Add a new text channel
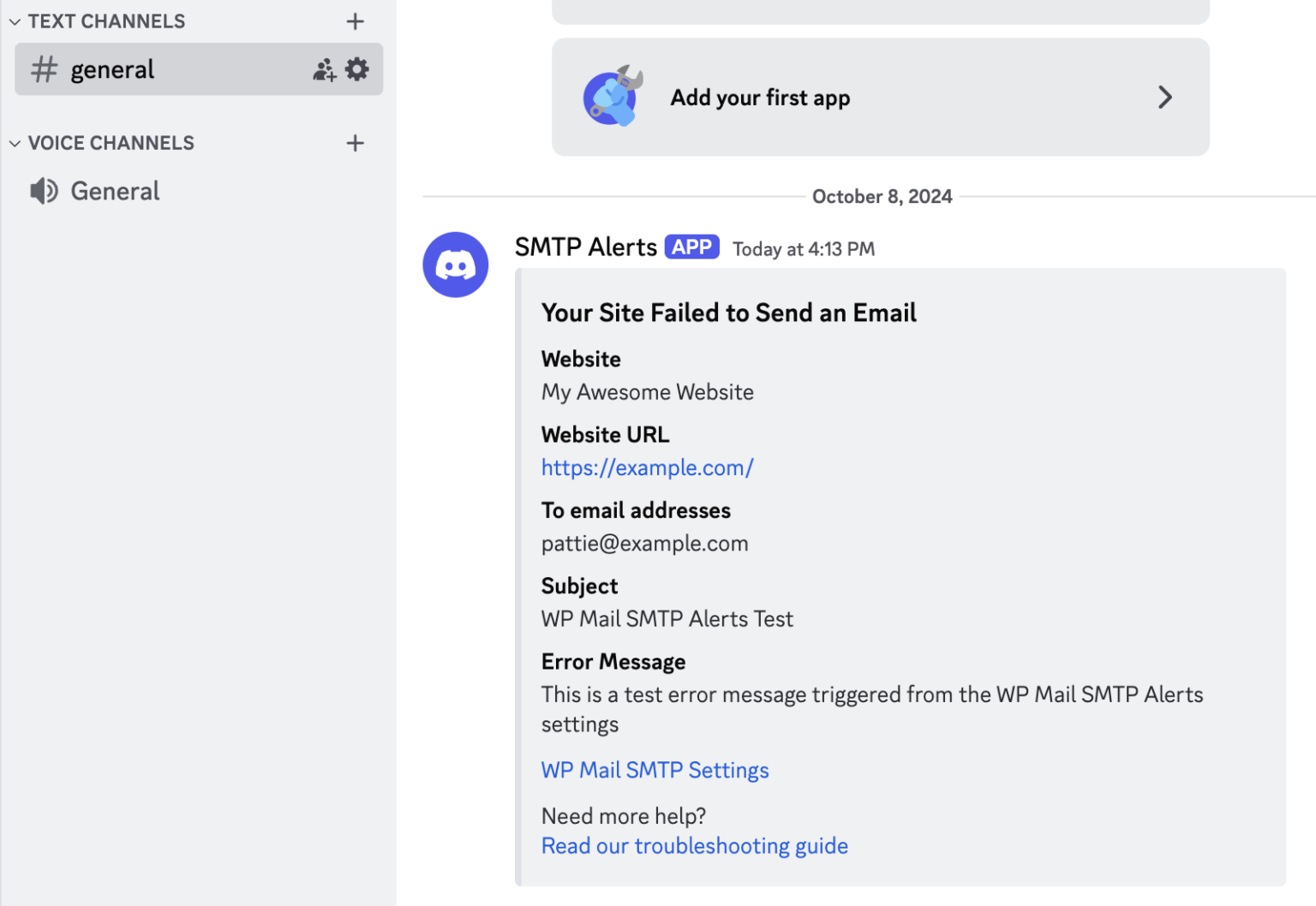This screenshot has height=906, width=1316. (356, 21)
